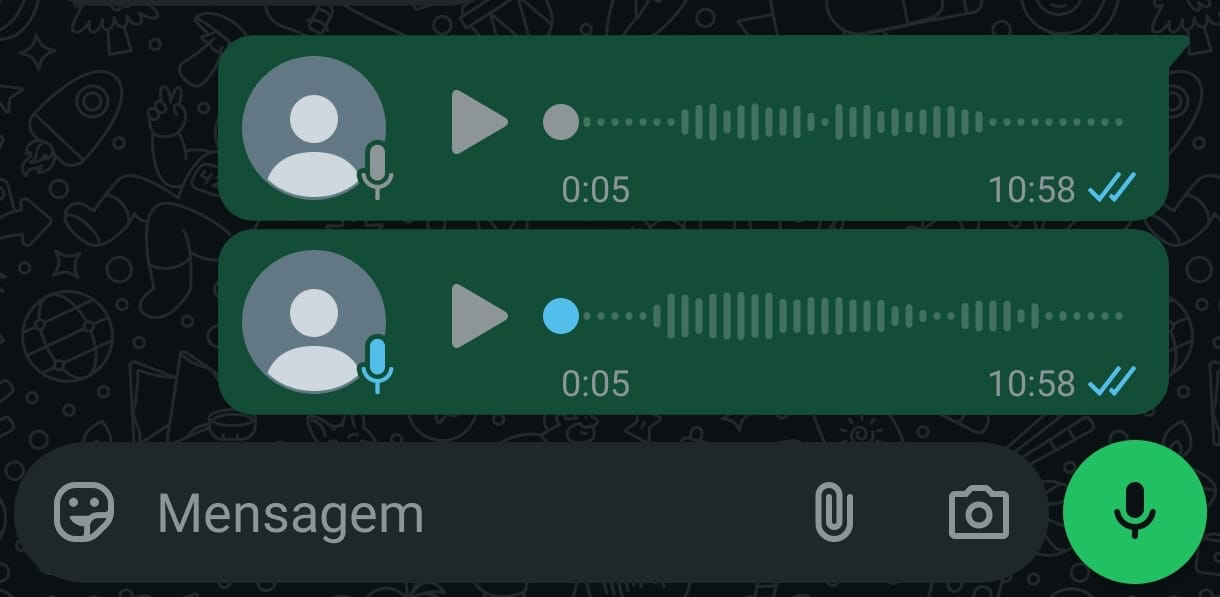Open the camera from message bar
This screenshot has height=597, width=1220.
978,513
